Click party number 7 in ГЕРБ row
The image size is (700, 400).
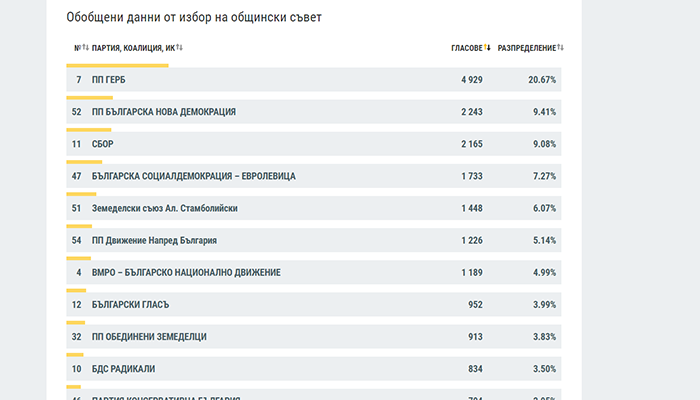coord(79,80)
